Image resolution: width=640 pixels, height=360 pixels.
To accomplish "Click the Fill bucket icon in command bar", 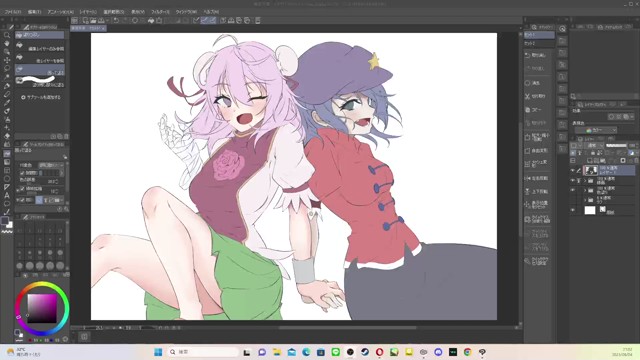I will tap(151, 20).
